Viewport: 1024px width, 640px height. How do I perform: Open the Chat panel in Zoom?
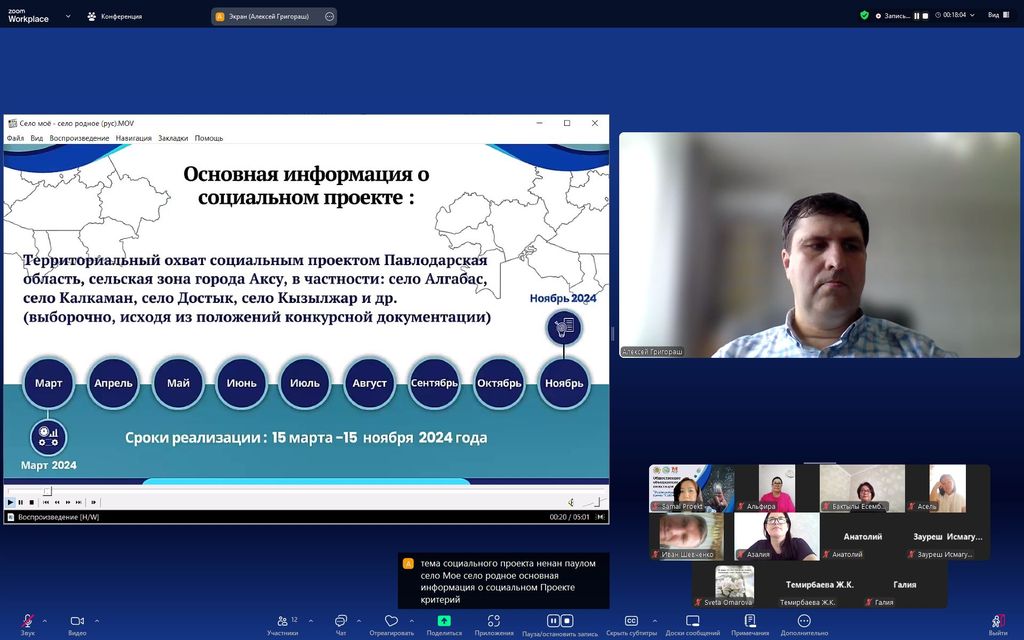click(341, 623)
